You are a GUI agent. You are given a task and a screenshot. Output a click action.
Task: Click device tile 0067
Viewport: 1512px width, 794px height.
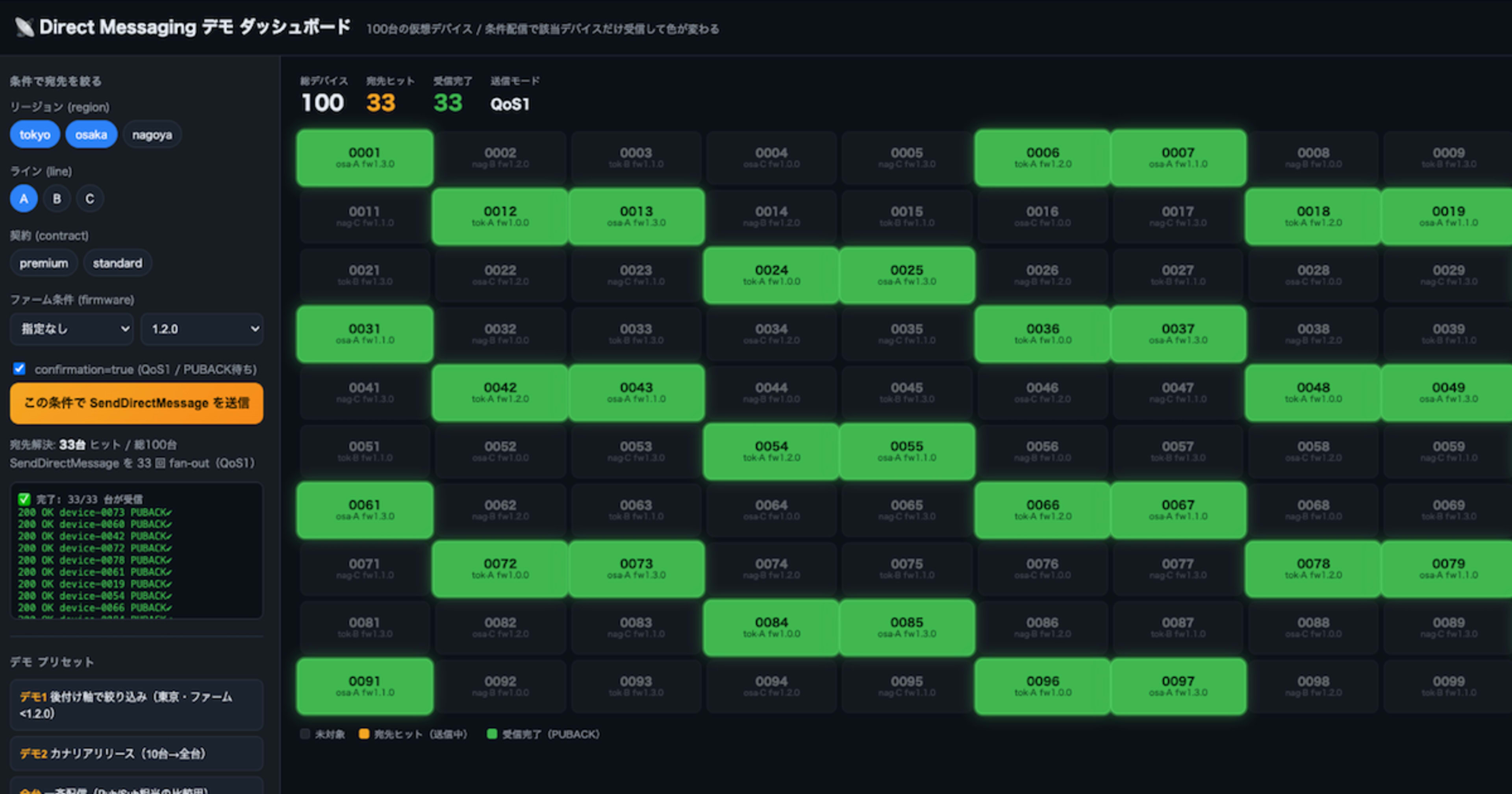1178,510
